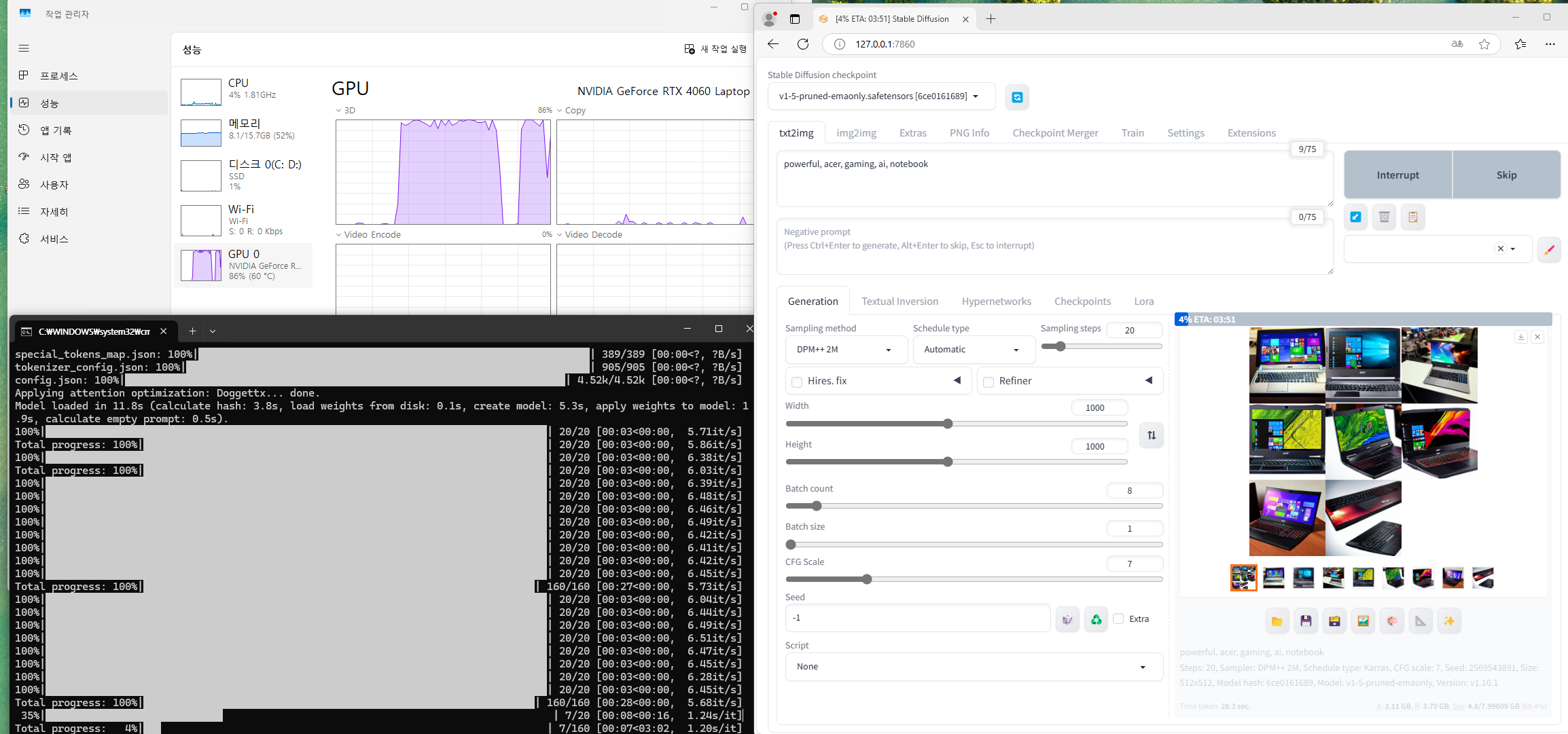Adjust the Batch count slider handle

[817, 506]
